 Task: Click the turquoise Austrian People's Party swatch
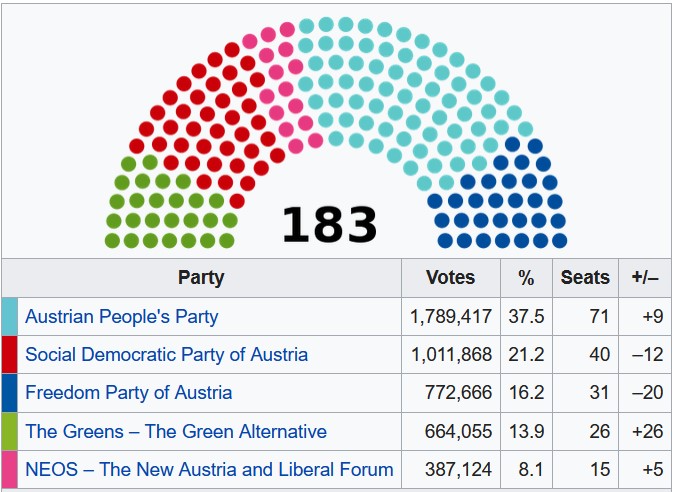(x=10, y=317)
